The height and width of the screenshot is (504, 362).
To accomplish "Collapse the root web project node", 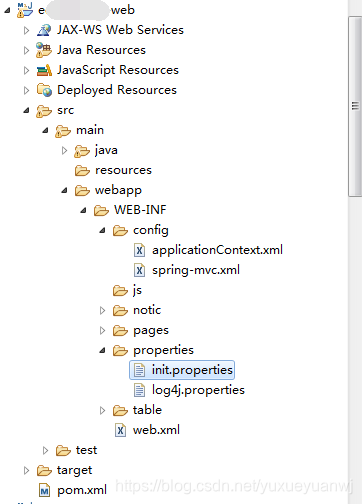I will point(7,10).
